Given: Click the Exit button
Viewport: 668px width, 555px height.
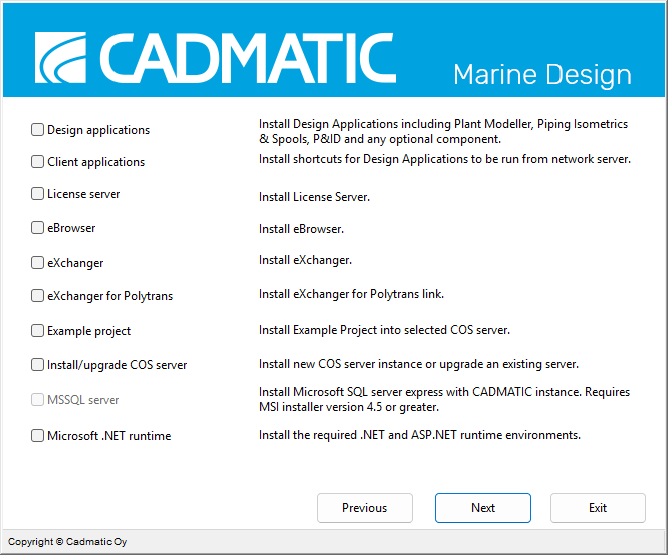Looking at the screenshot, I should pos(597,508).
